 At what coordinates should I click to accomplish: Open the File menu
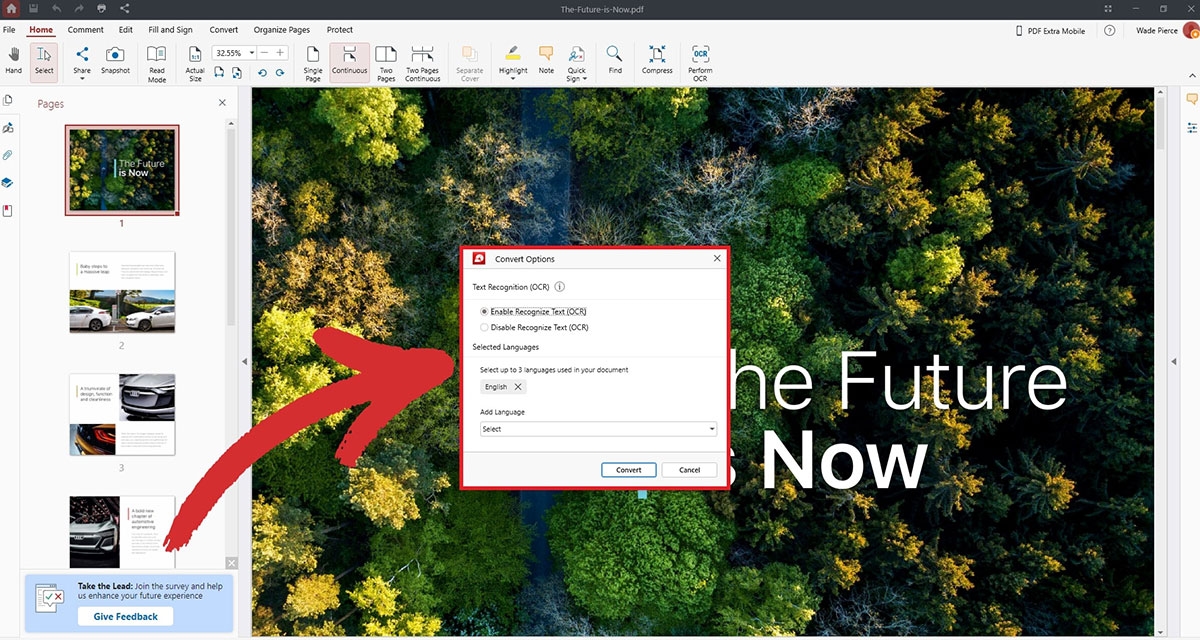[x=9, y=30]
